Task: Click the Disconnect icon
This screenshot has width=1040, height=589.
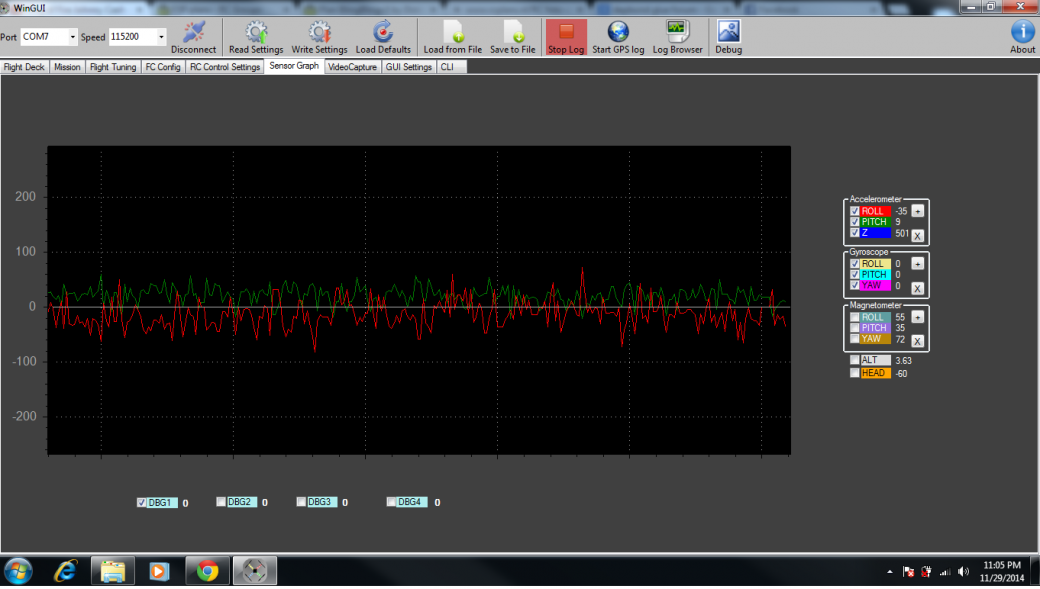Action: coord(193,32)
